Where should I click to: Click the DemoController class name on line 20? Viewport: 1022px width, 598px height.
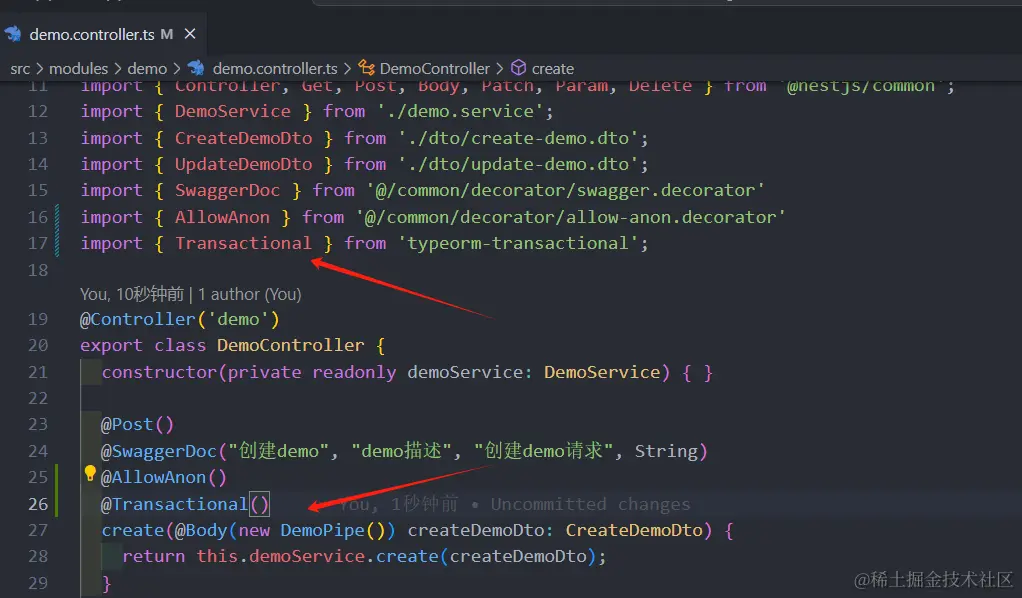point(291,345)
